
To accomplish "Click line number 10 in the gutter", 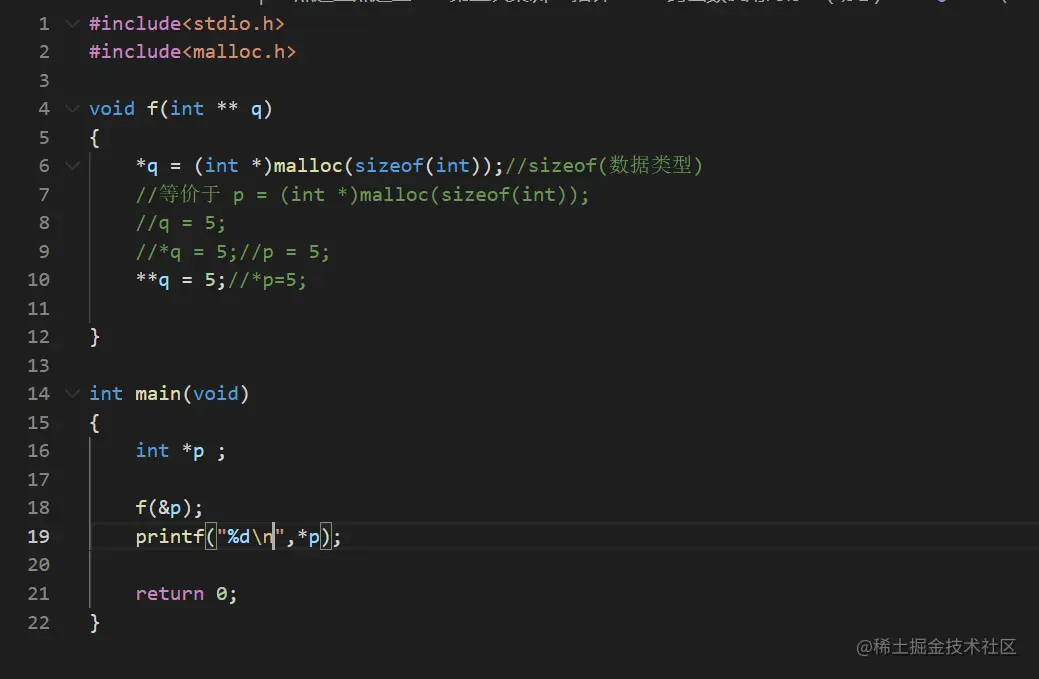I will pyautogui.click(x=38, y=280).
